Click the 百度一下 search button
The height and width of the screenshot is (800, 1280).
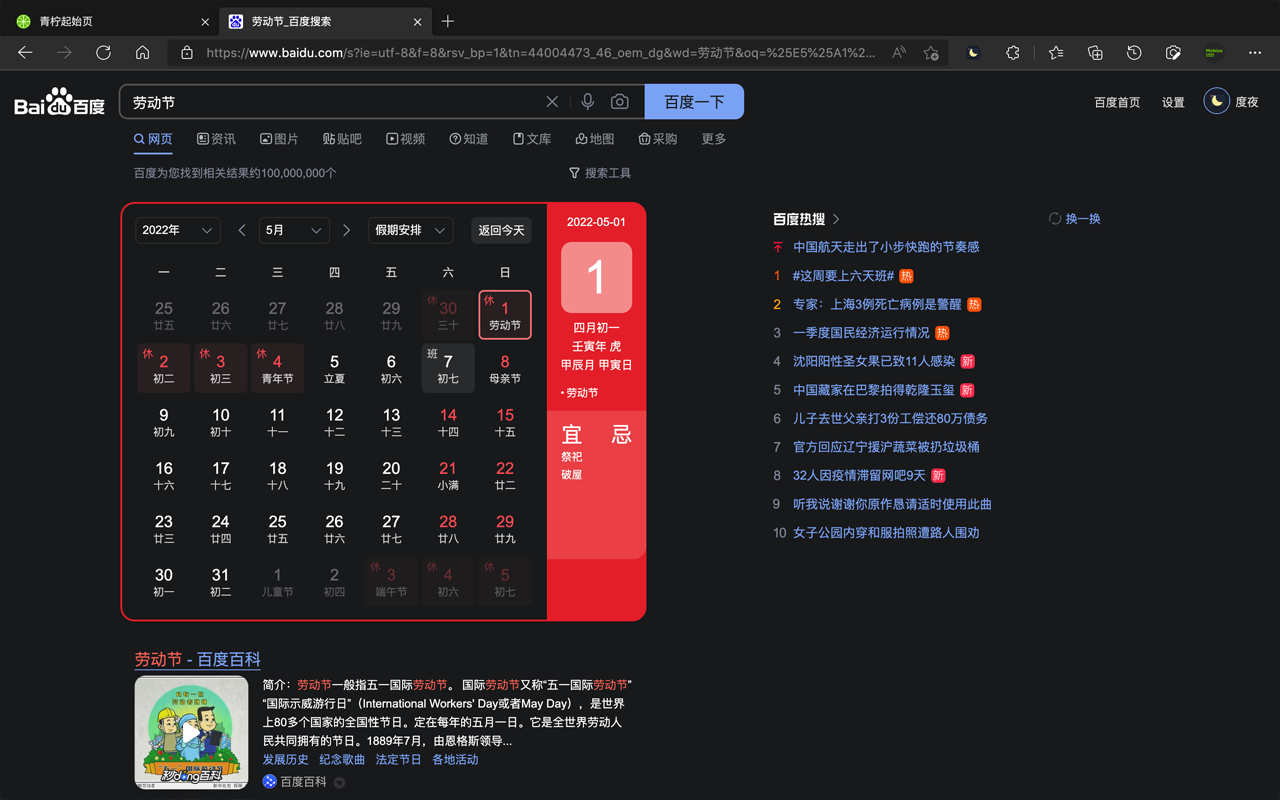click(694, 102)
